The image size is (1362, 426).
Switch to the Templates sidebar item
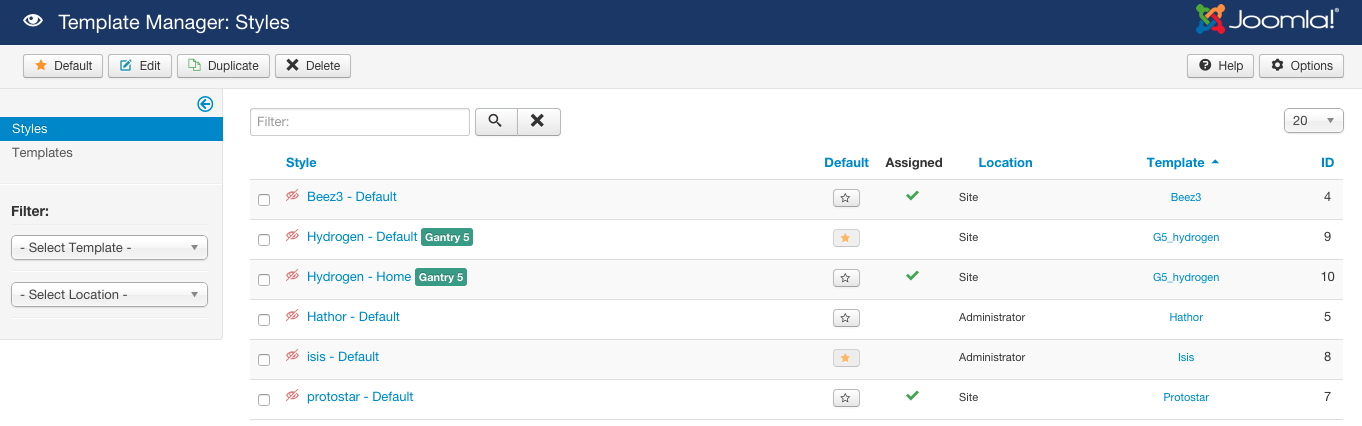click(x=42, y=153)
